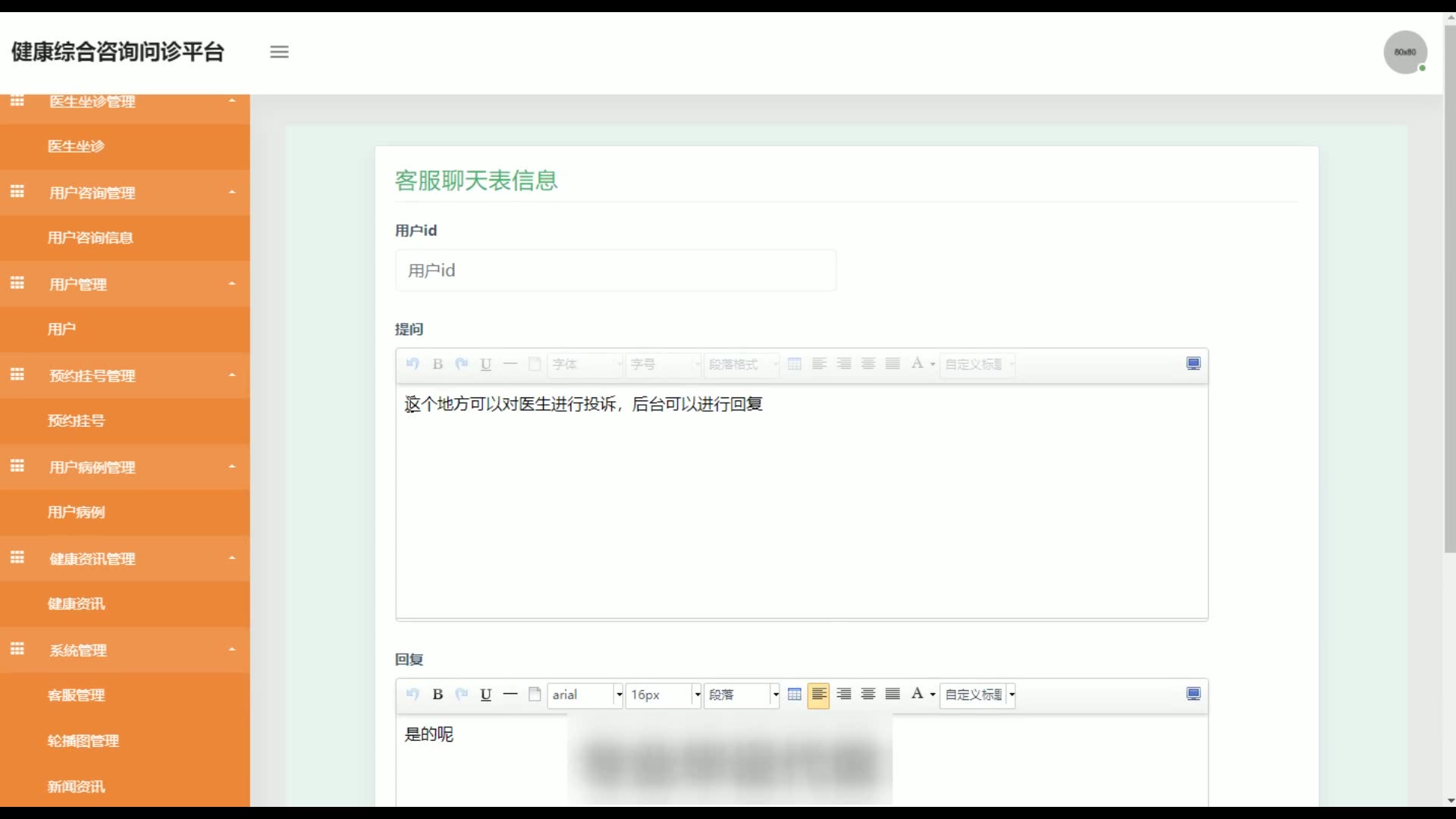This screenshot has height=819, width=1456.
Task: Go to 客服管理 in the sidebar
Action: [x=76, y=695]
